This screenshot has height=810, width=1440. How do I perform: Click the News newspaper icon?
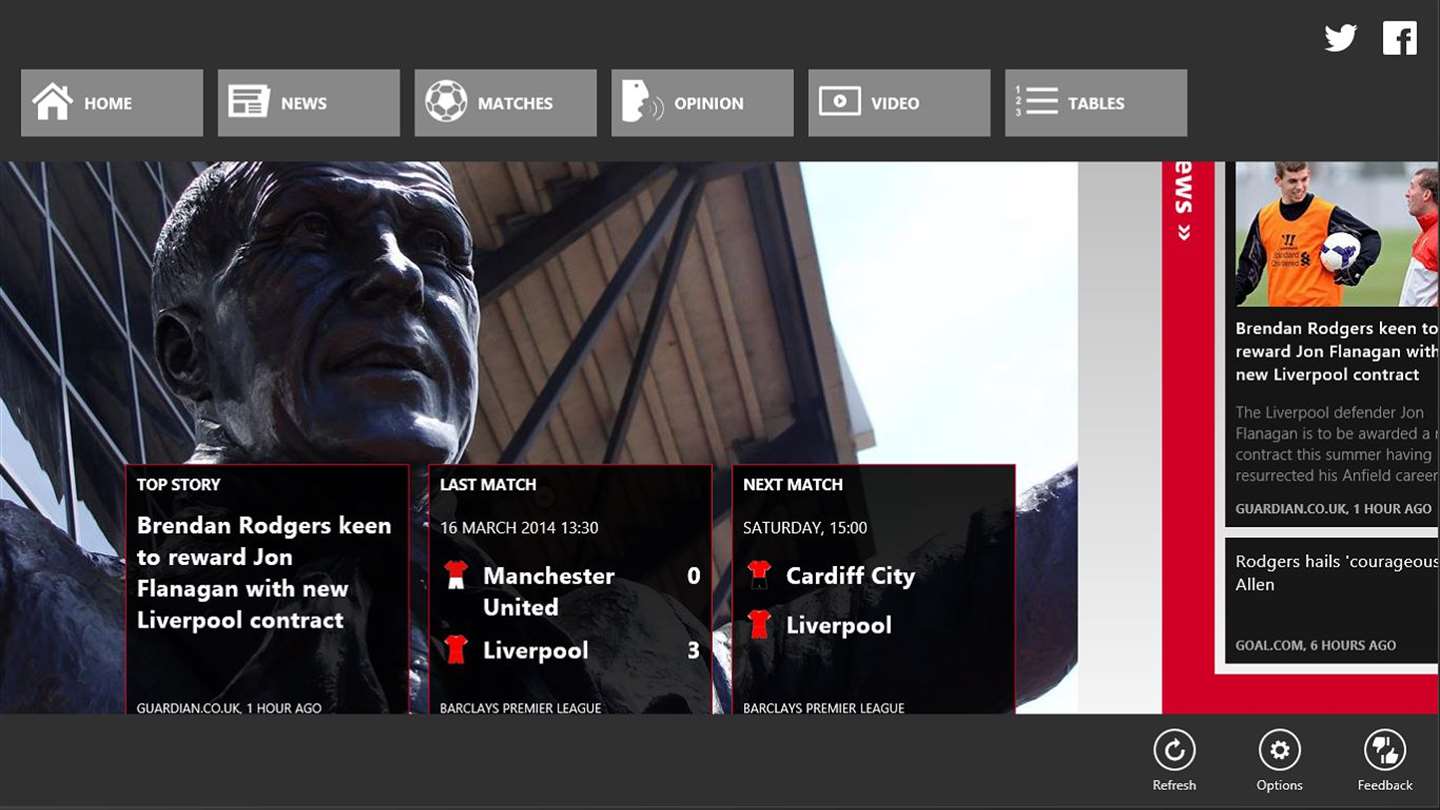[x=249, y=102]
